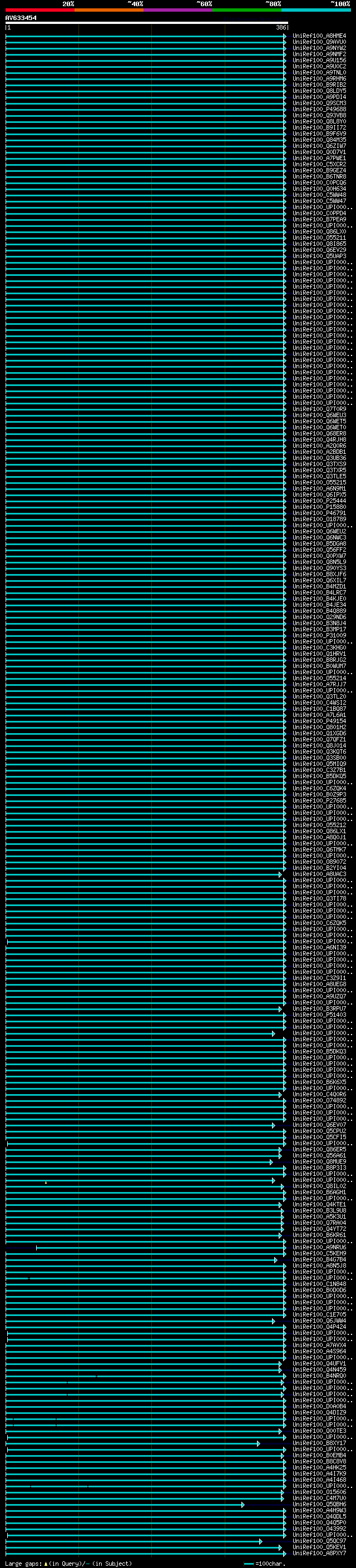Select label UniRef100_Q84M35
The width and height of the screenshot is (356, 1568).
[319, 140]
